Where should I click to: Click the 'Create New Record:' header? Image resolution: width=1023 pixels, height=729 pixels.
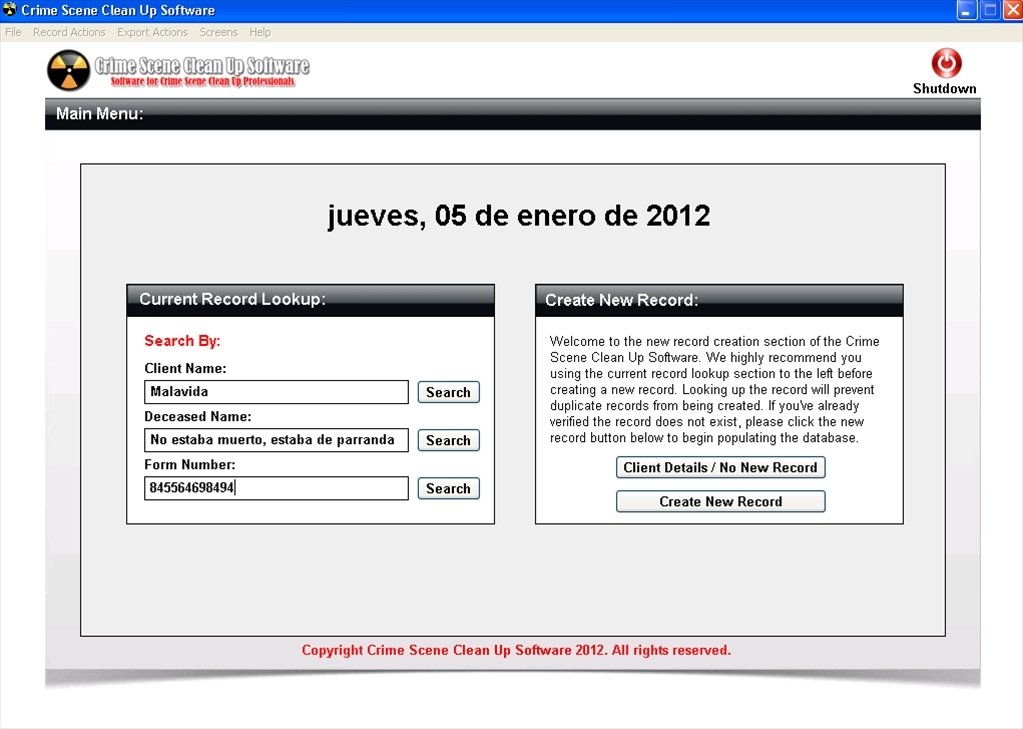621,300
